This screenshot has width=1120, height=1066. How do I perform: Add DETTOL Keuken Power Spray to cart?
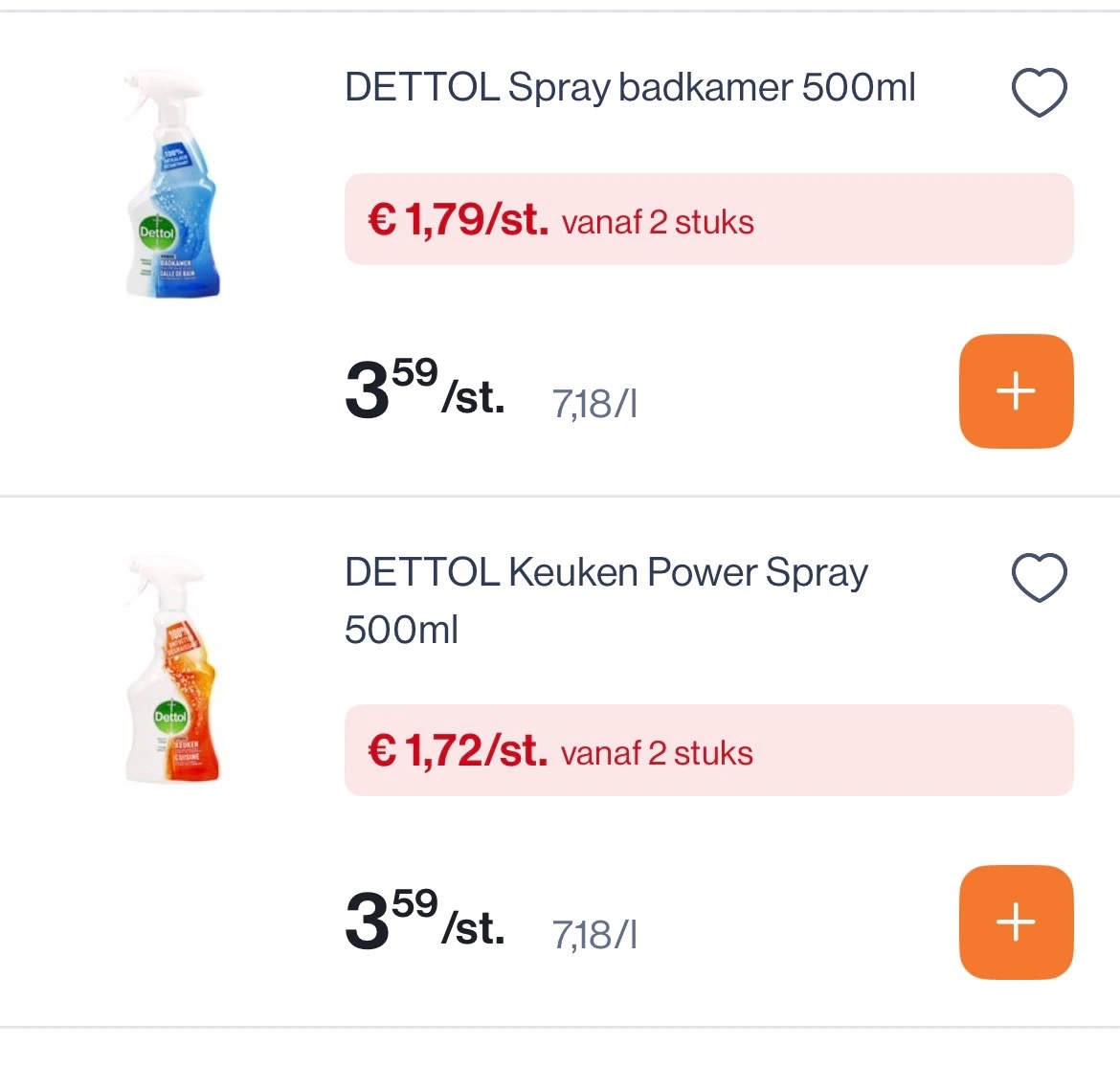(1016, 922)
